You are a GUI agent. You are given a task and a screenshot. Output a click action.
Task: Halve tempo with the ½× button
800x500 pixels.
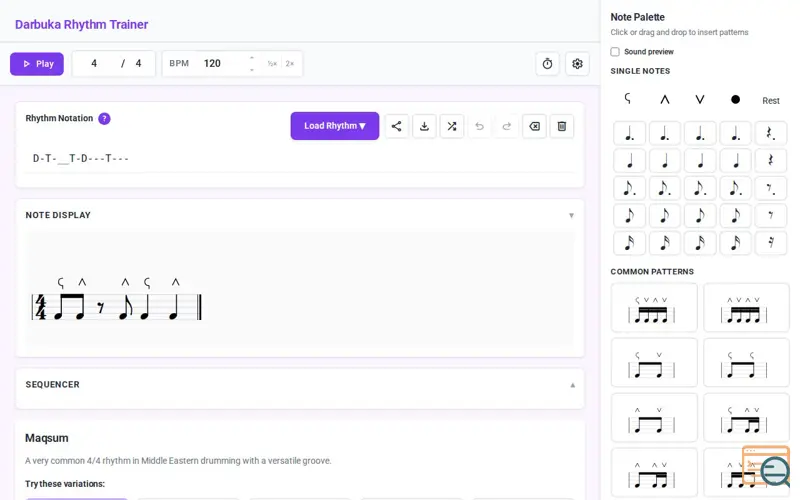pyautogui.click(x=272, y=64)
